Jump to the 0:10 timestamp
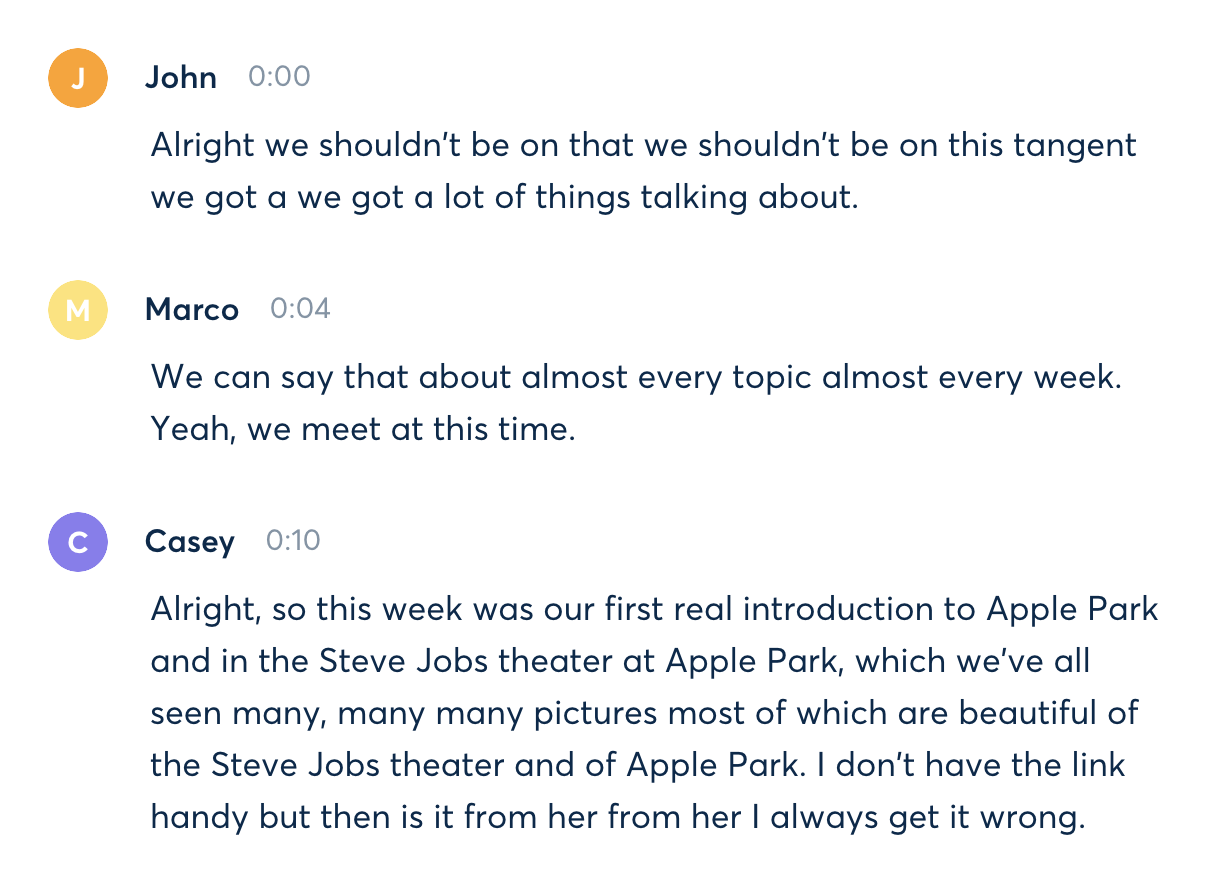Viewport: 1232px width, 888px height. pos(293,541)
